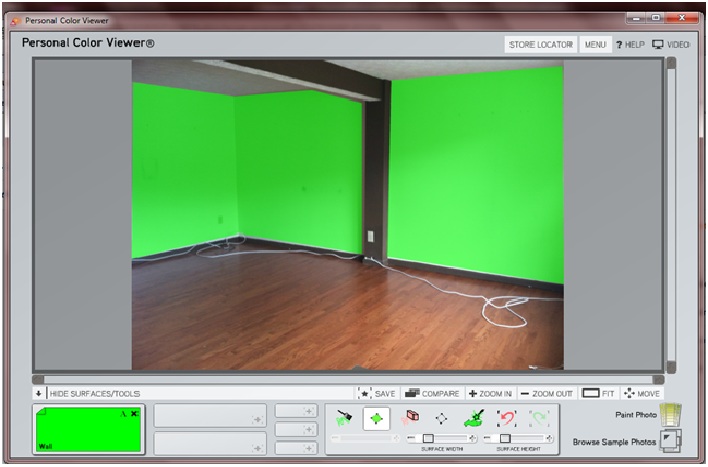Click the dark column between the green walls
Image resolution: width=708 pixels, height=467 pixels.
[376, 172]
